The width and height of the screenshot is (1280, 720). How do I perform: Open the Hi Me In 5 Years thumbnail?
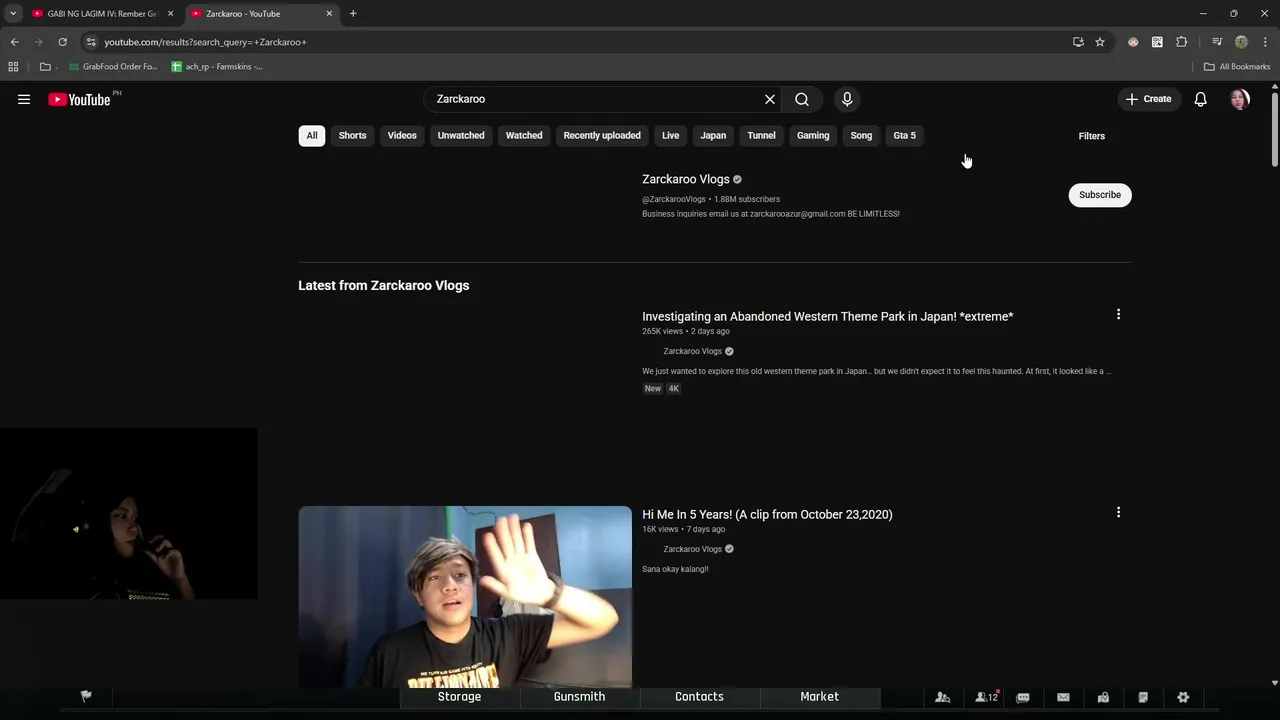(465, 597)
